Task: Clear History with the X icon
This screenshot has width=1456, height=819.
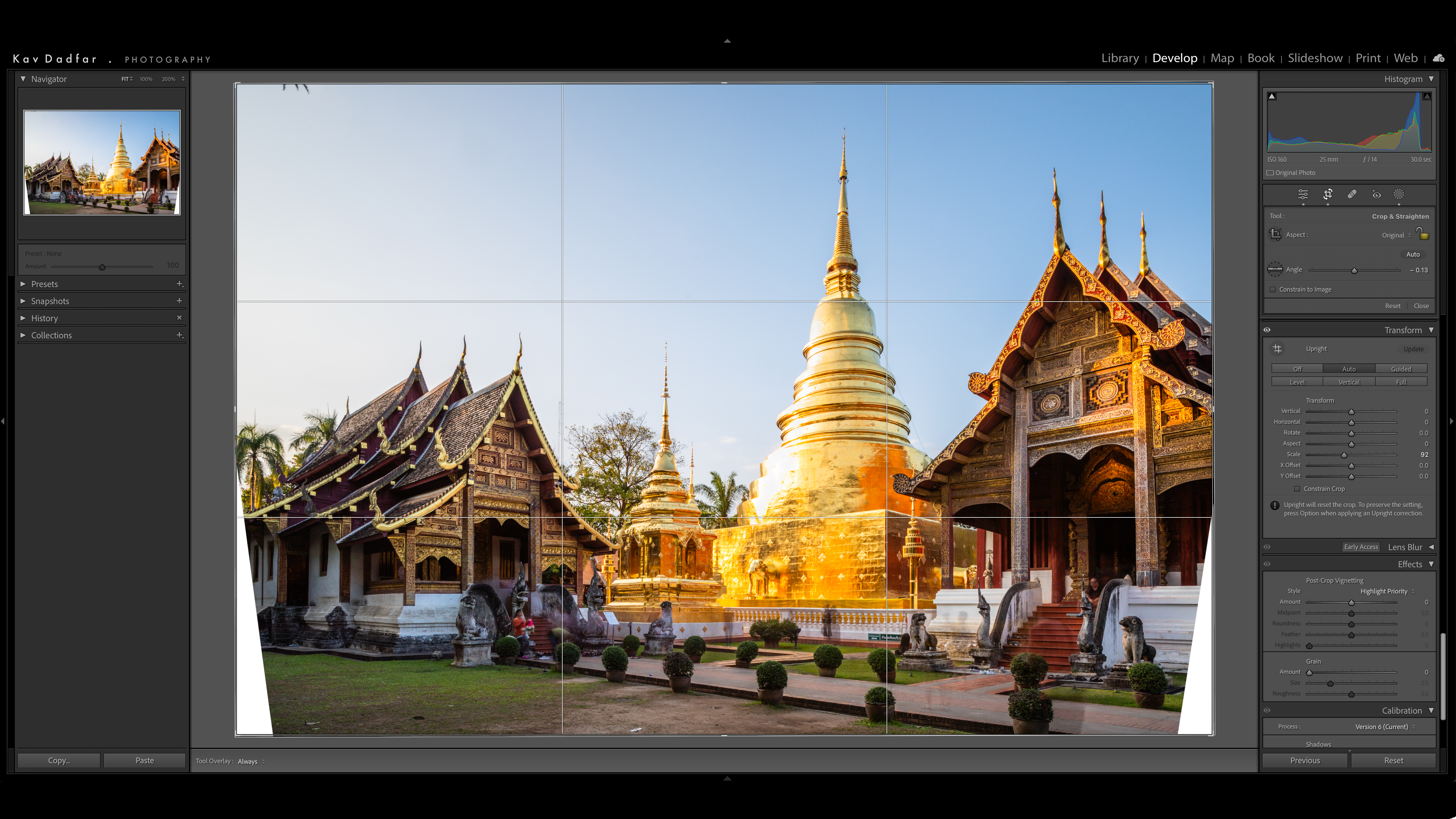Action: (179, 318)
